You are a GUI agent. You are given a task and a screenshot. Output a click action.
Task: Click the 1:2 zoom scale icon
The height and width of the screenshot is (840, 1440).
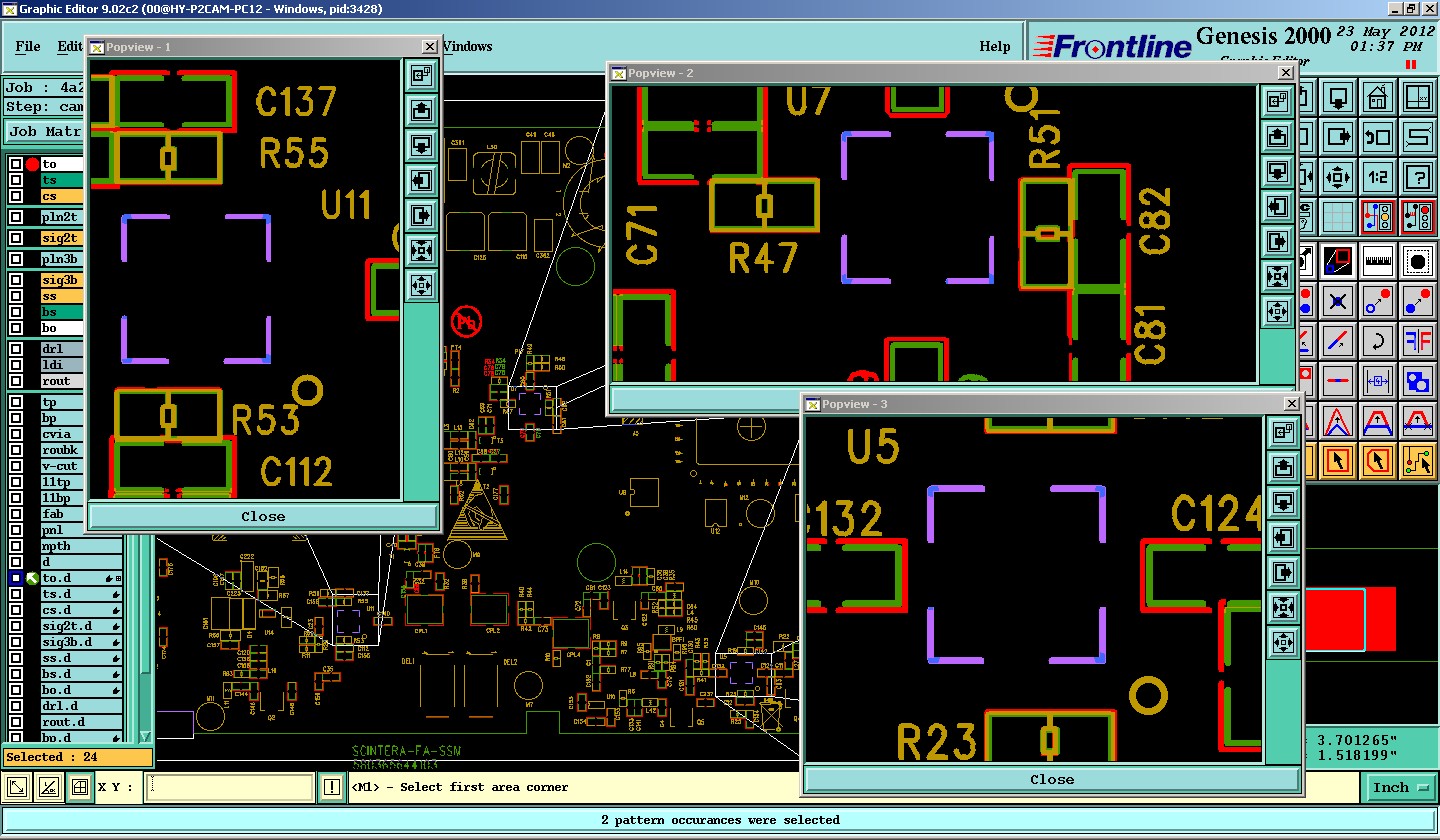1378,178
